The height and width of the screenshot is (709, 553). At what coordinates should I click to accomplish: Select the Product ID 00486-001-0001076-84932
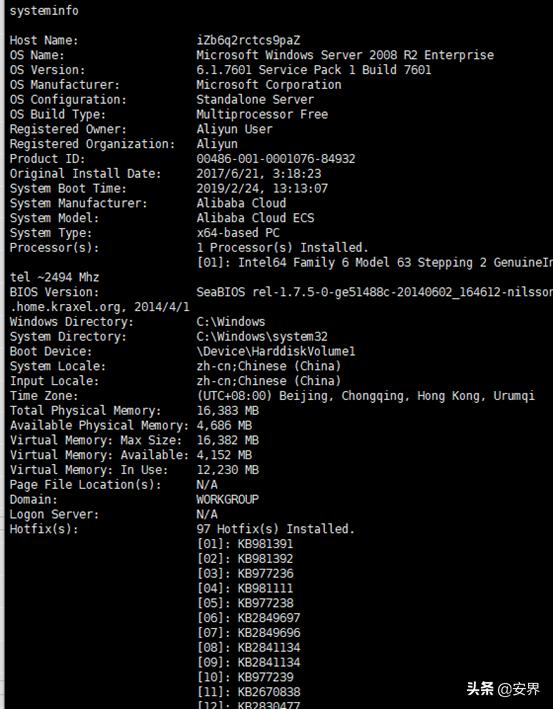tap(276, 159)
